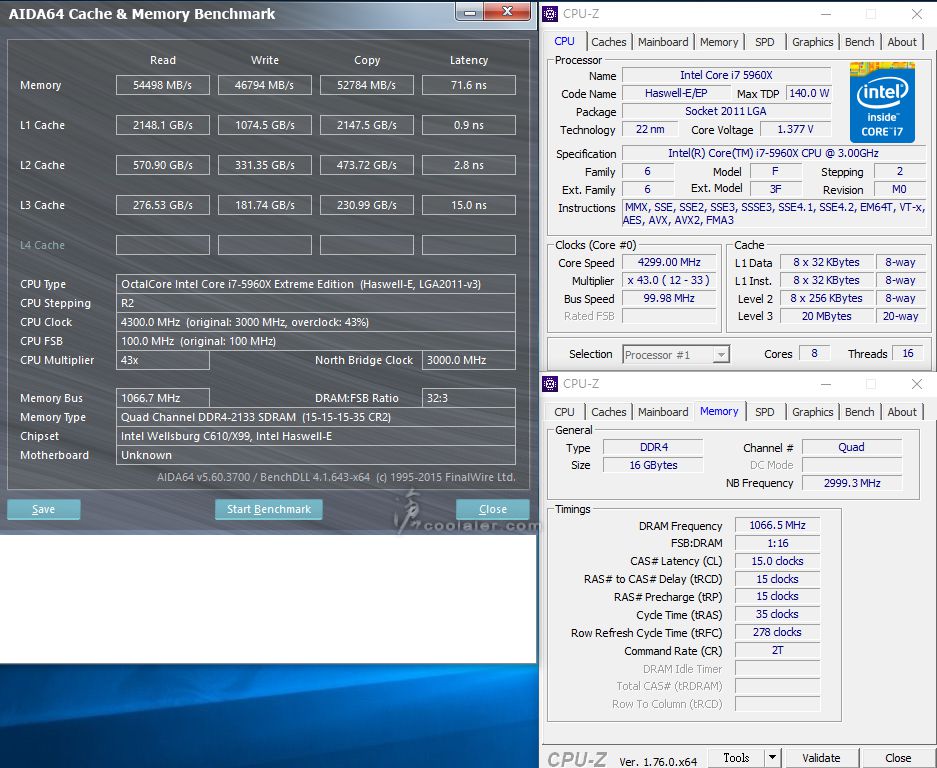This screenshot has width=937, height=768.
Task: Open the Processor #1 selection dropdown
Action: coord(676,355)
